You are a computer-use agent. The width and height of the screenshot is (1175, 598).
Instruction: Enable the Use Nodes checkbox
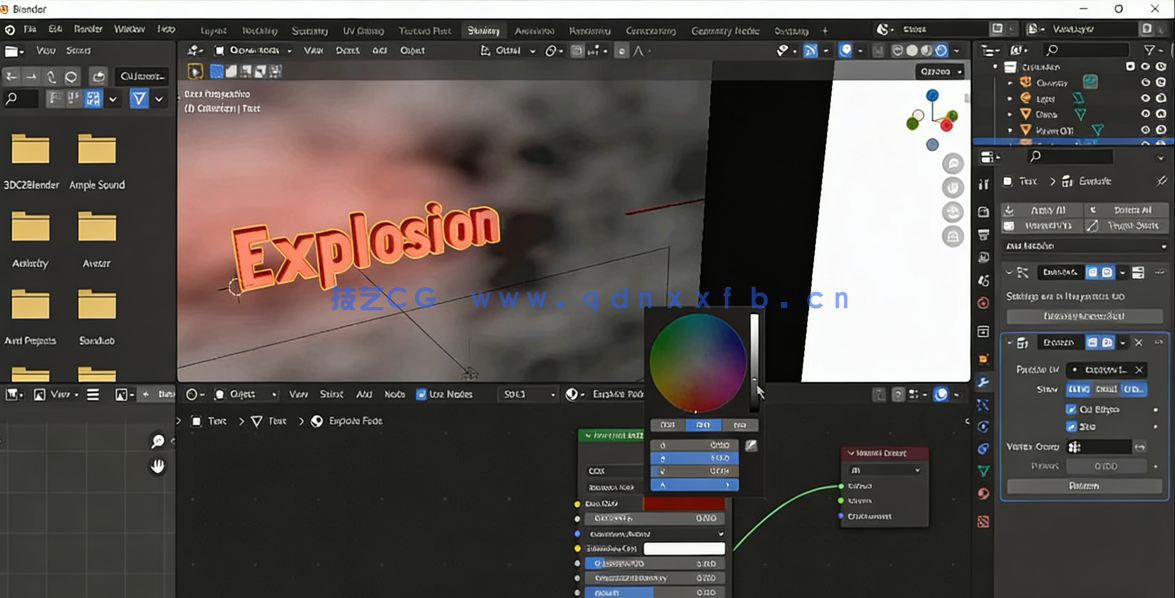click(421, 394)
